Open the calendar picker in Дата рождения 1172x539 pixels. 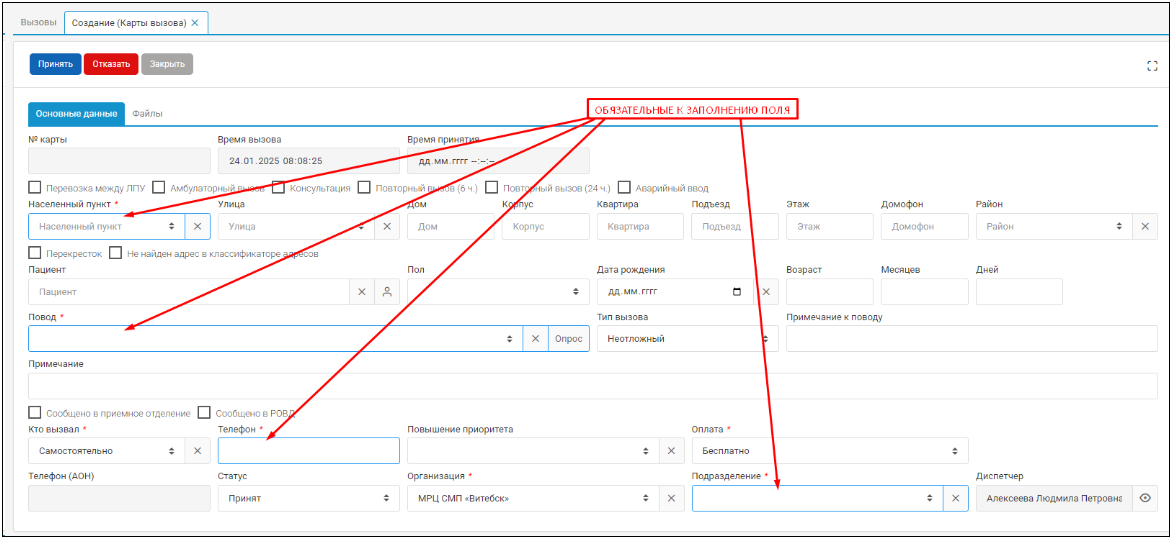(x=737, y=292)
